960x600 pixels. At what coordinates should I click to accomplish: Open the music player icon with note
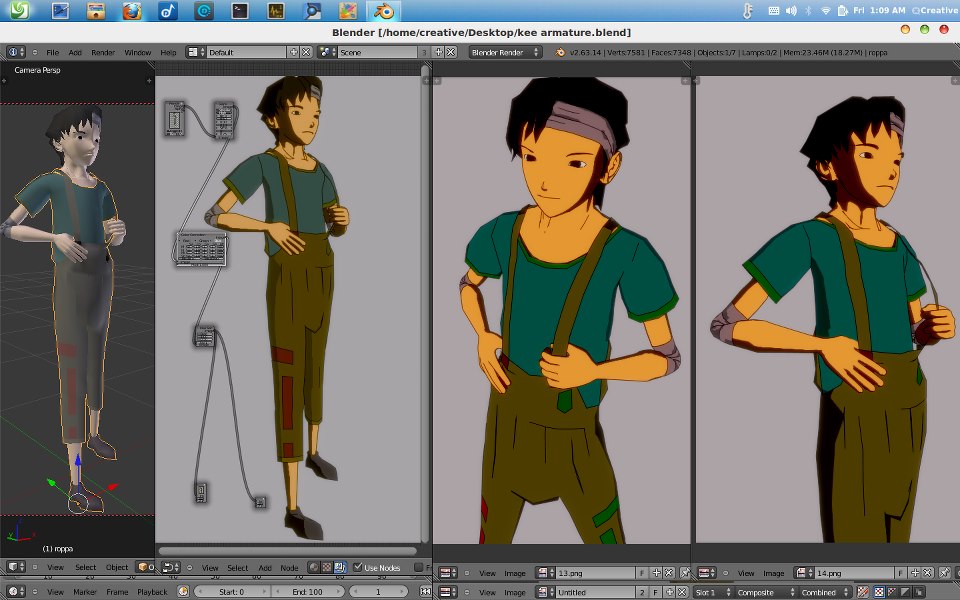point(168,10)
